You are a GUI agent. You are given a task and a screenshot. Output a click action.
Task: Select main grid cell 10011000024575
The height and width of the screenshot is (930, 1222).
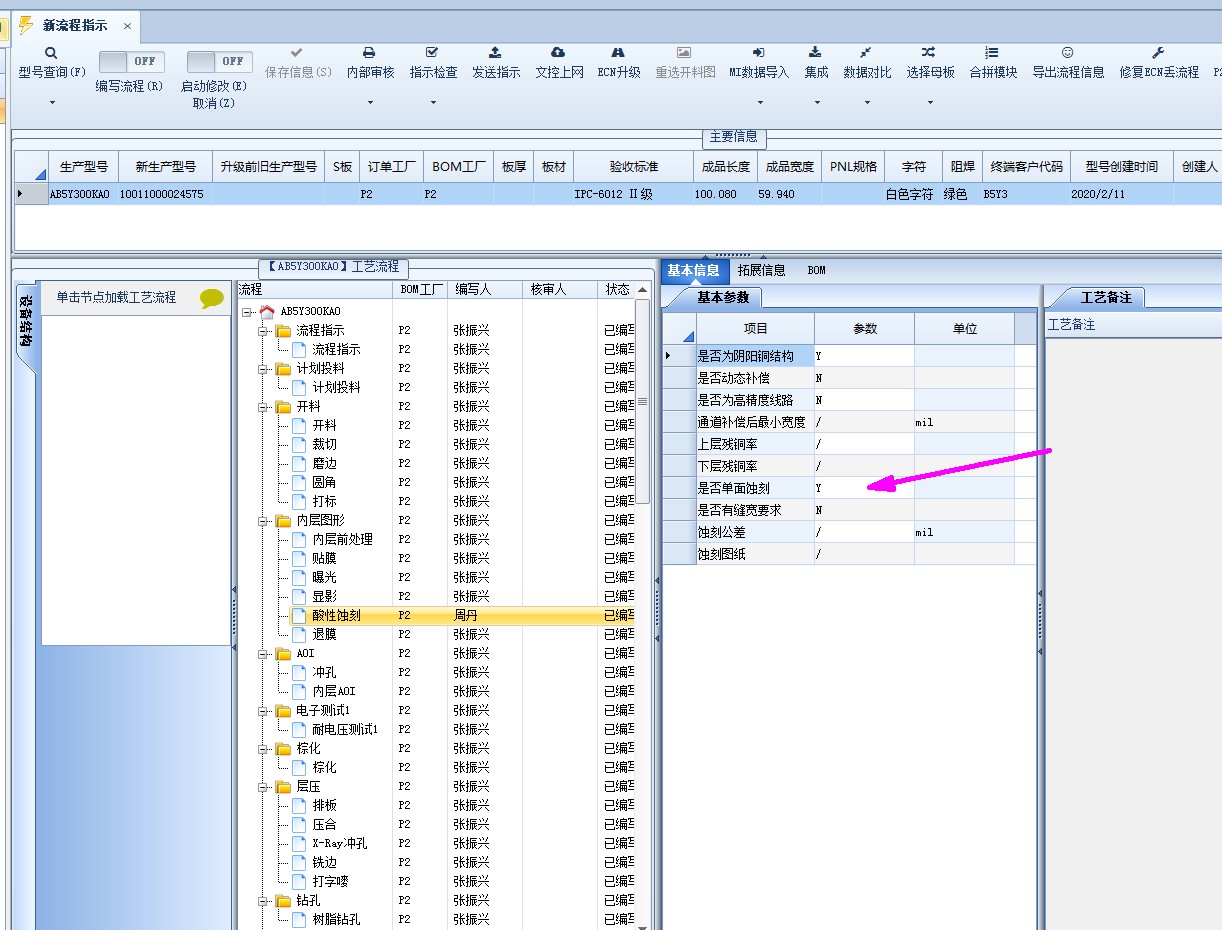tap(165, 194)
